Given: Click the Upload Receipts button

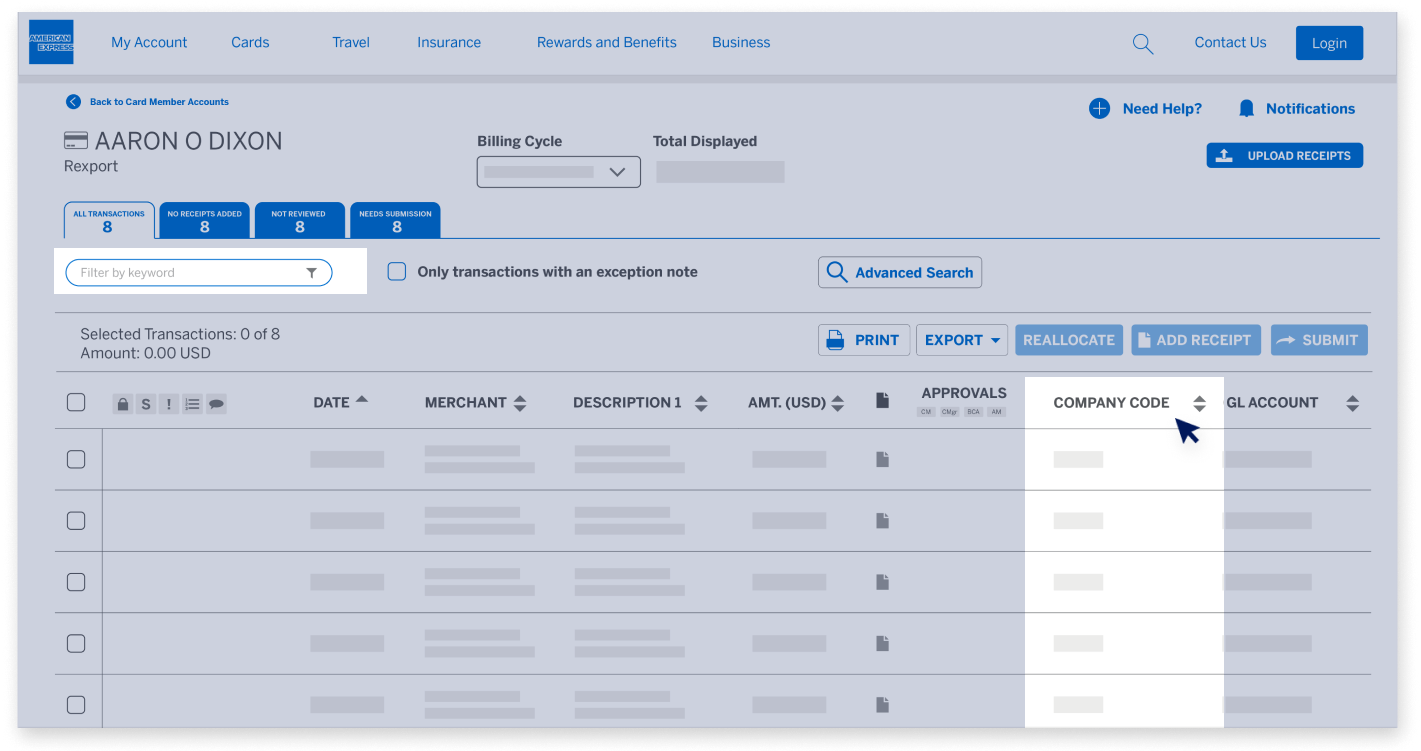Looking at the screenshot, I should click(x=1284, y=156).
